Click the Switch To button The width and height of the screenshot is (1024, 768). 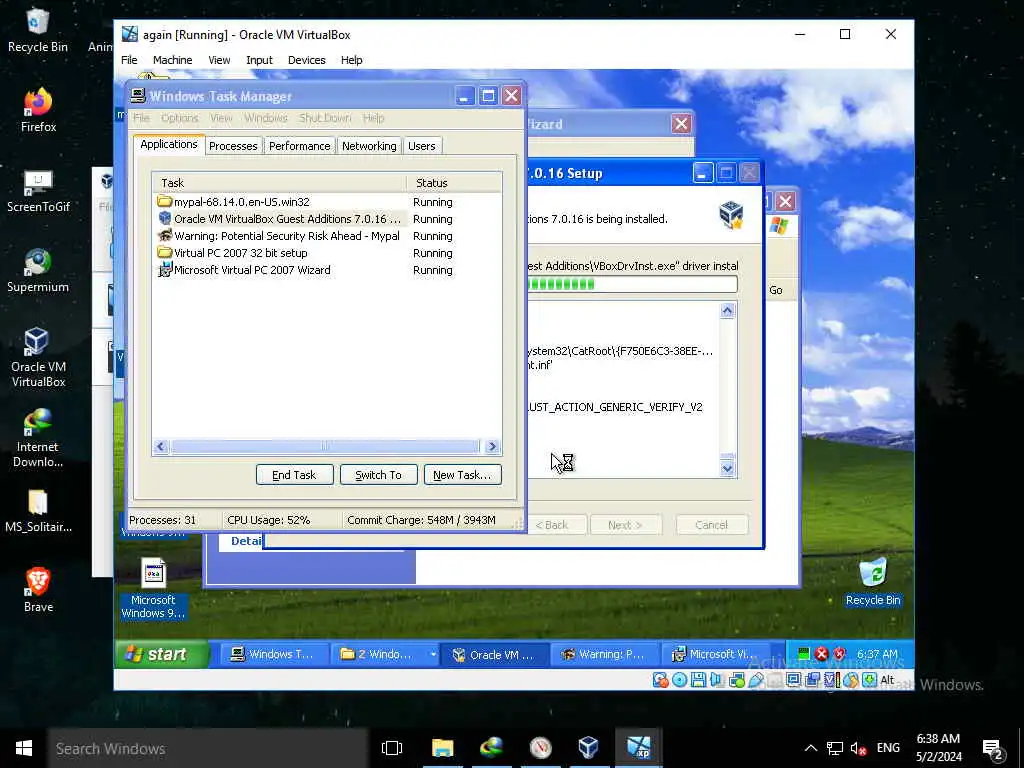coord(378,475)
